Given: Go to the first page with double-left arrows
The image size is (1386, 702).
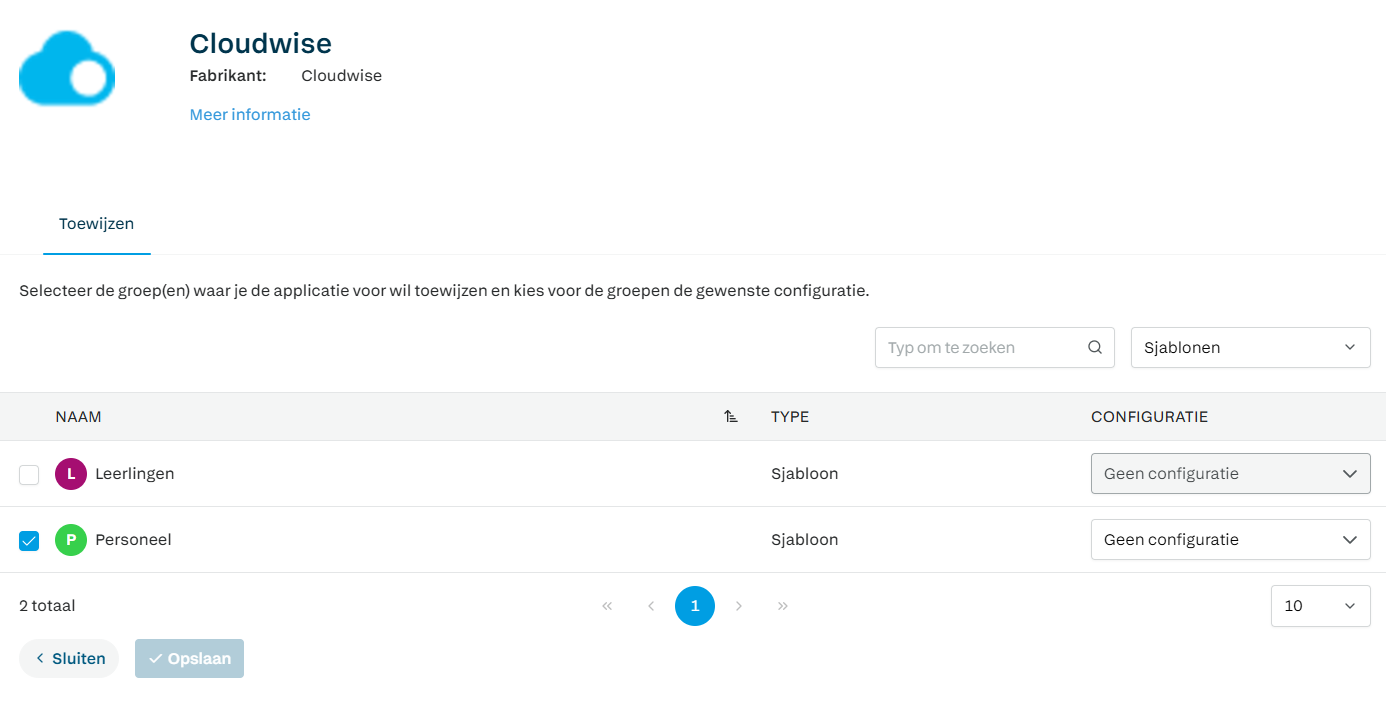Looking at the screenshot, I should tap(607, 606).
